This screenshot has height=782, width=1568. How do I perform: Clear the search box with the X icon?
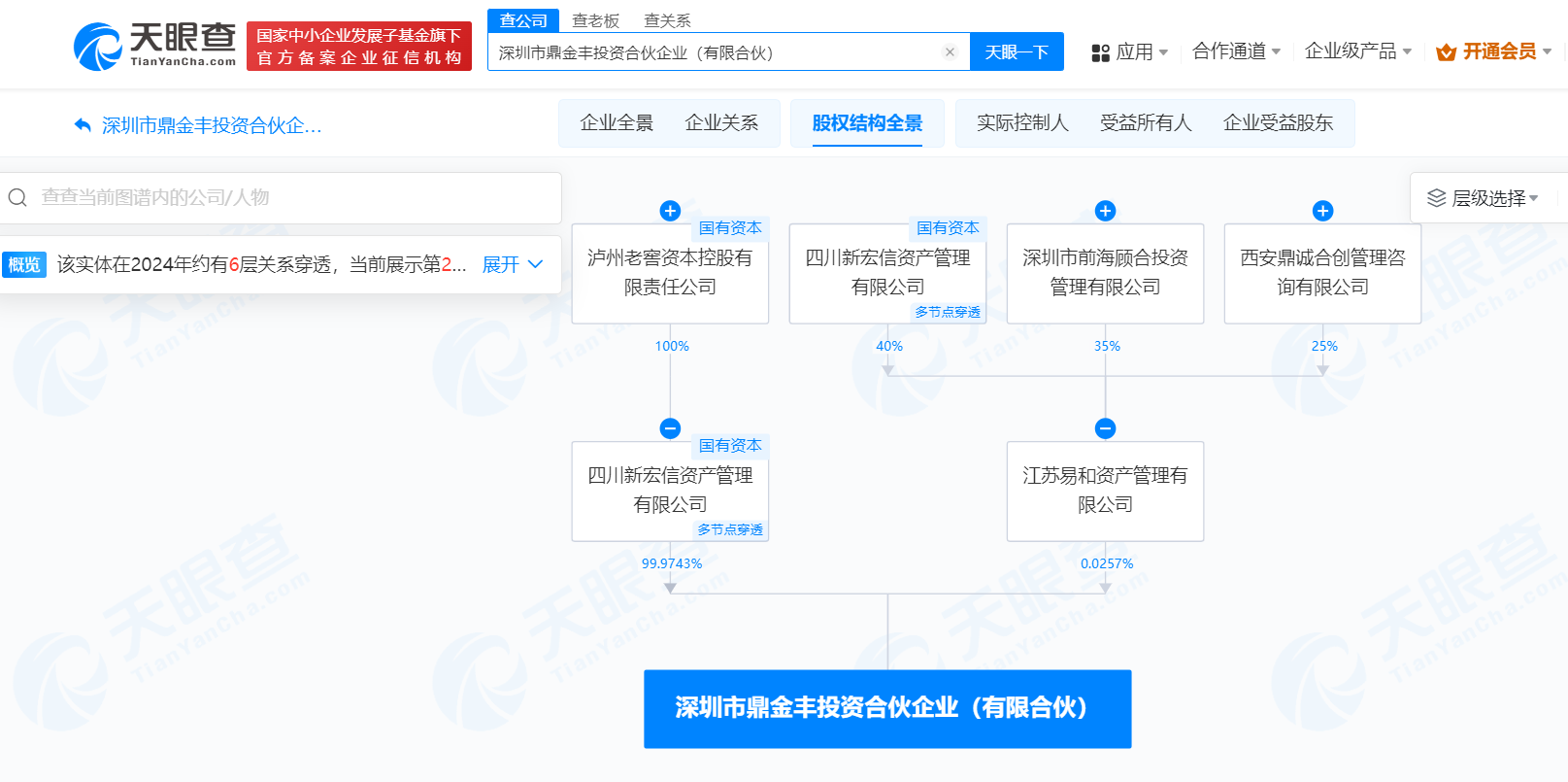coord(950,52)
